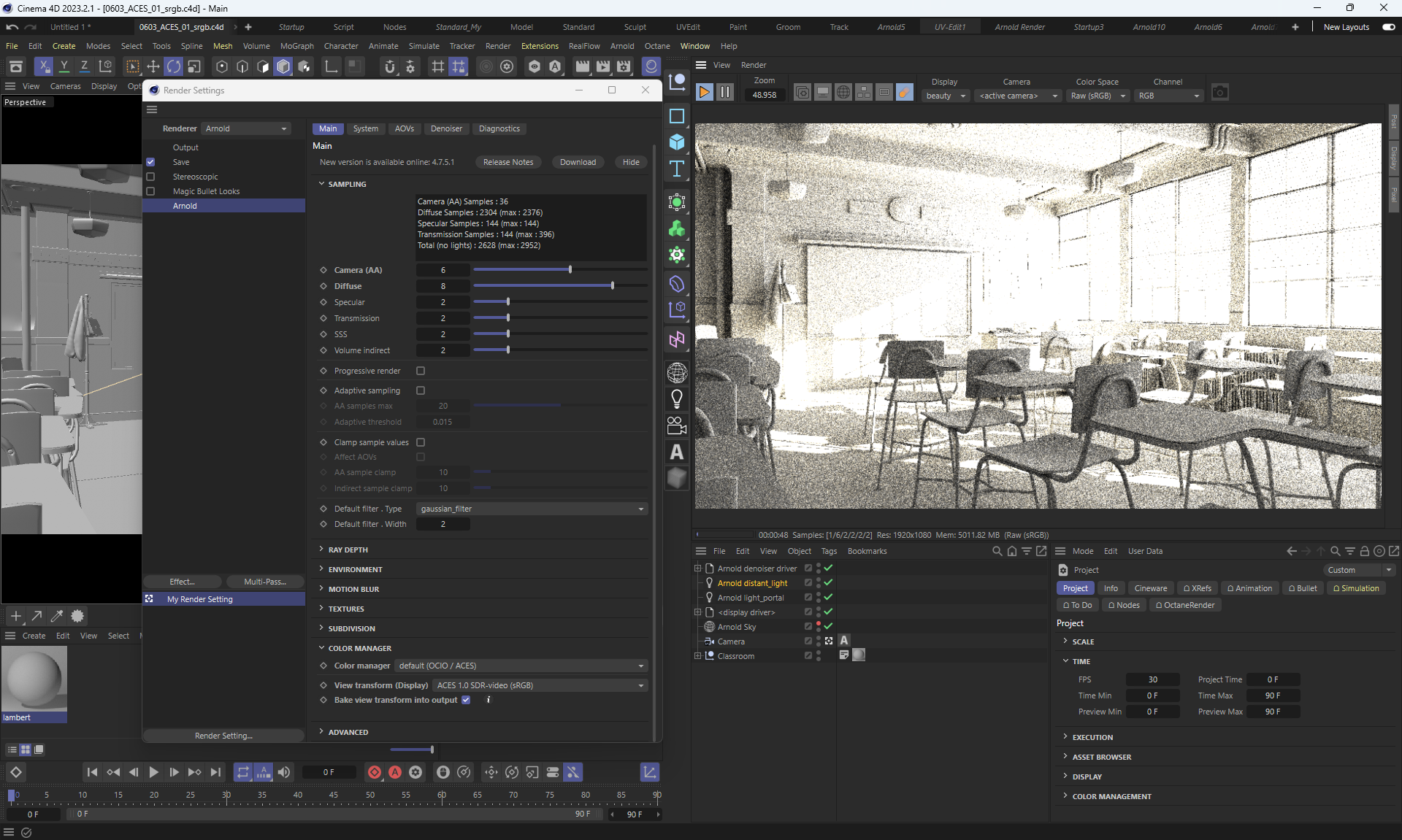Expand the RAY DEPTH section
The width and height of the screenshot is (1402, 840).
(348, 550)
